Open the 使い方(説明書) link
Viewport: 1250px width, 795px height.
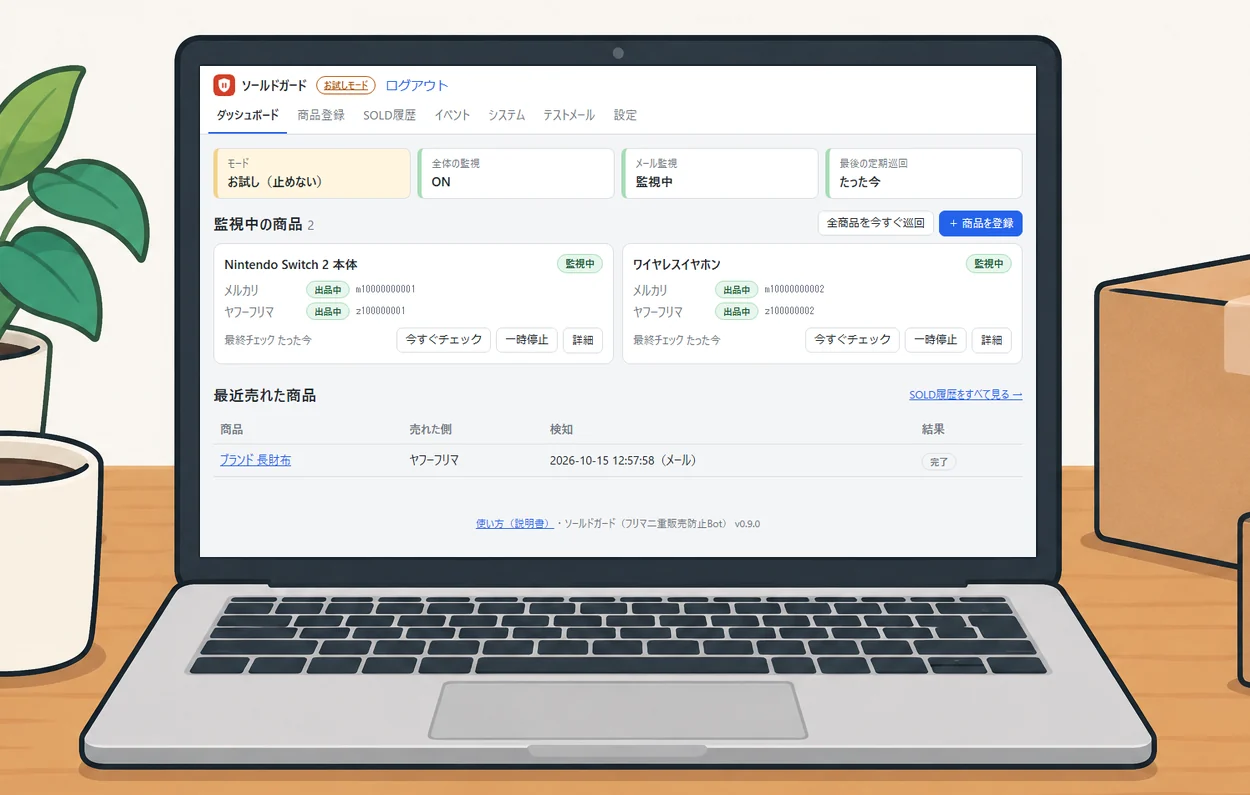point(514,523)
